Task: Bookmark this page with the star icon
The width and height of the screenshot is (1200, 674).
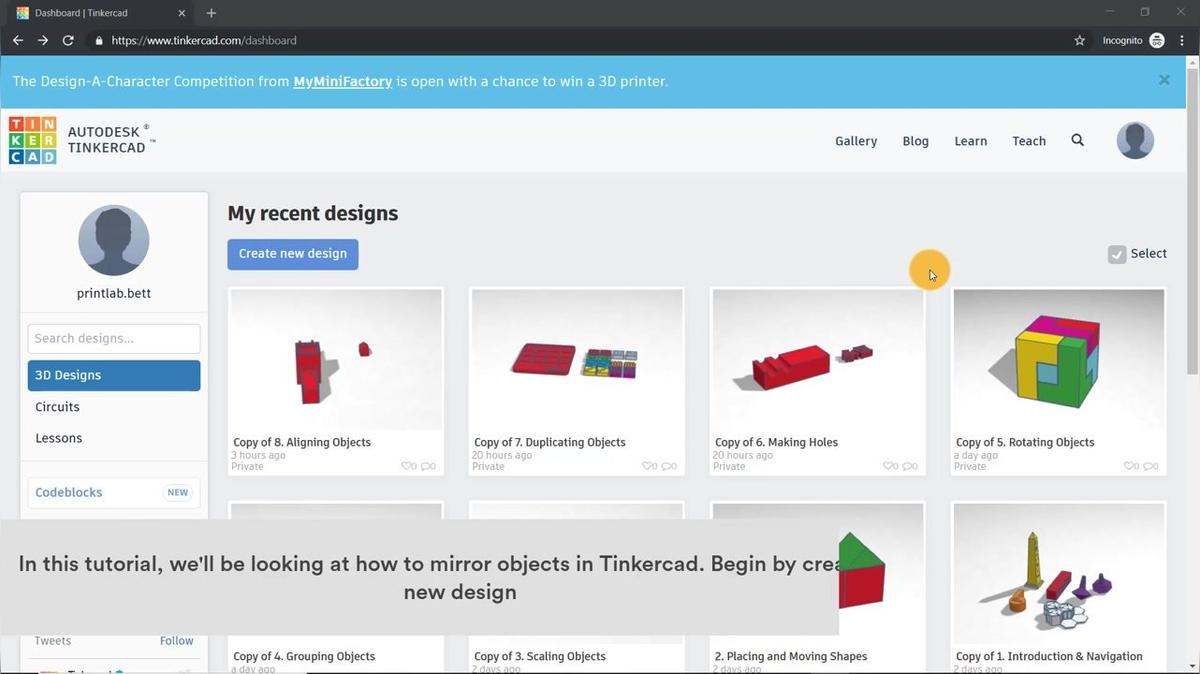Action: point(1079,41)
